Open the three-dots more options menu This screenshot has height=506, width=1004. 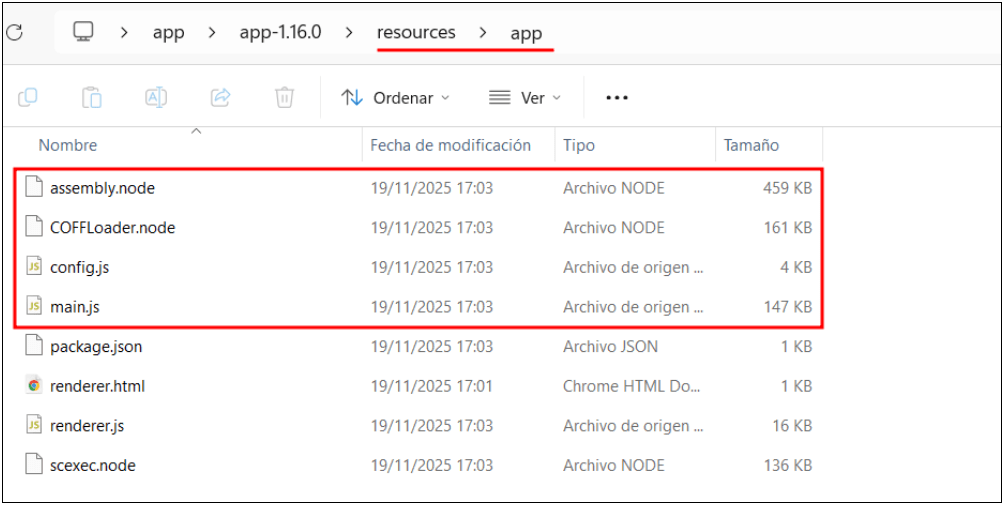[x=617, y=98]
